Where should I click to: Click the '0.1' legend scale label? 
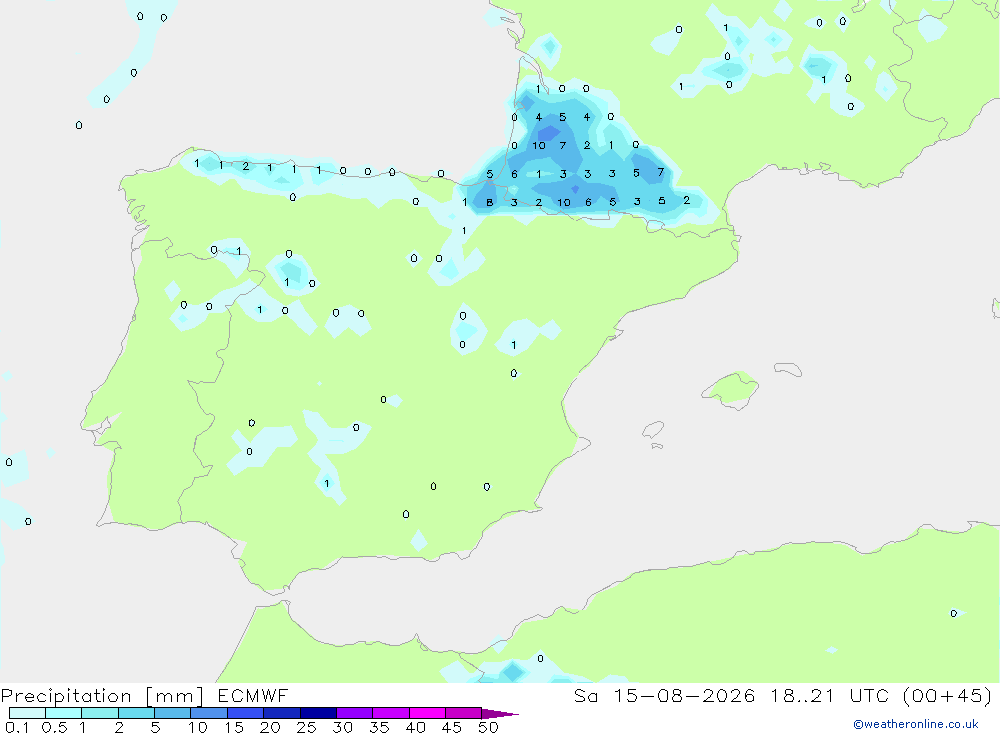pos(17,727)
